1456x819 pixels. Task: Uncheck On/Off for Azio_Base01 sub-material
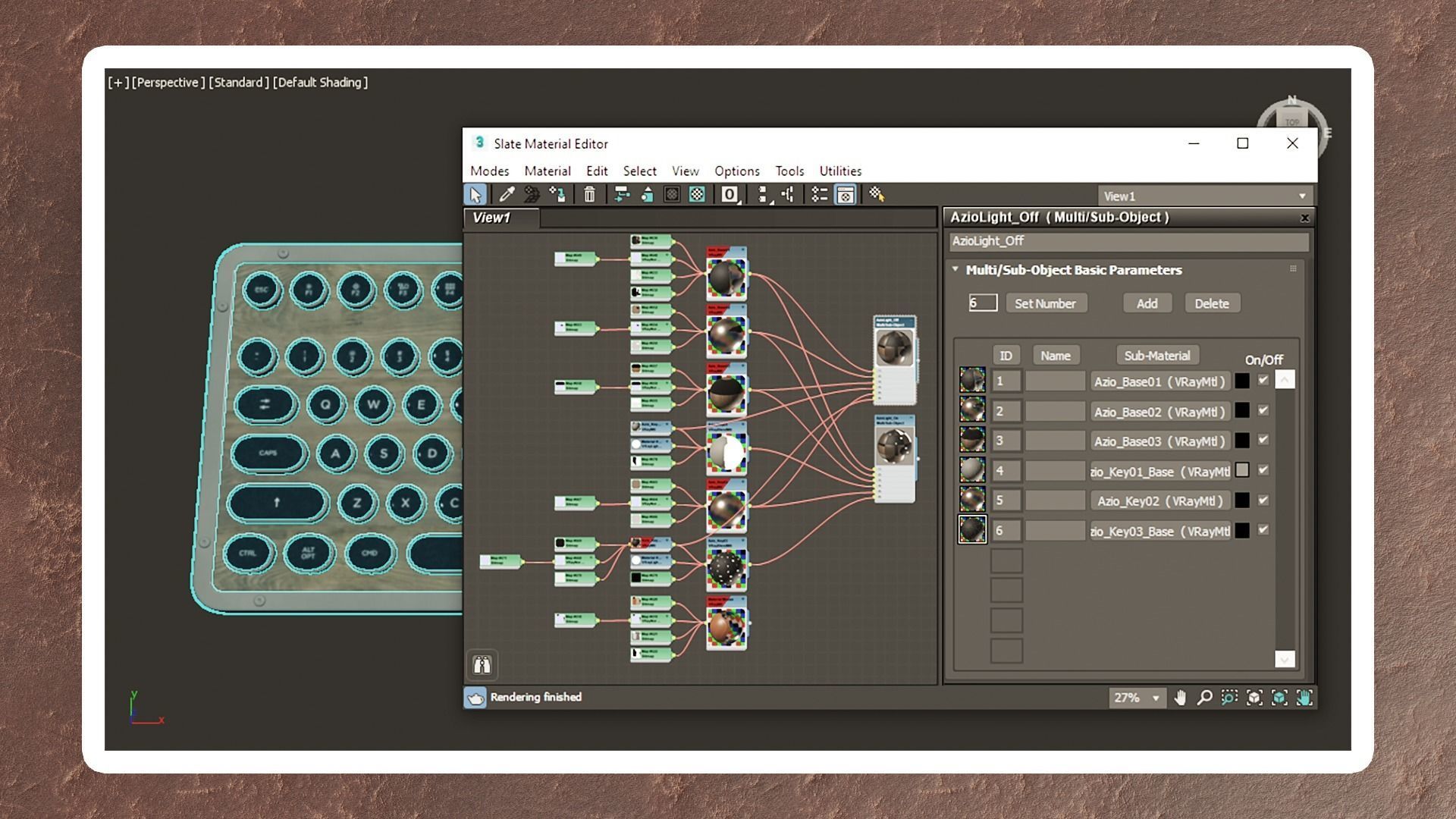click(x=1263, y=381)
